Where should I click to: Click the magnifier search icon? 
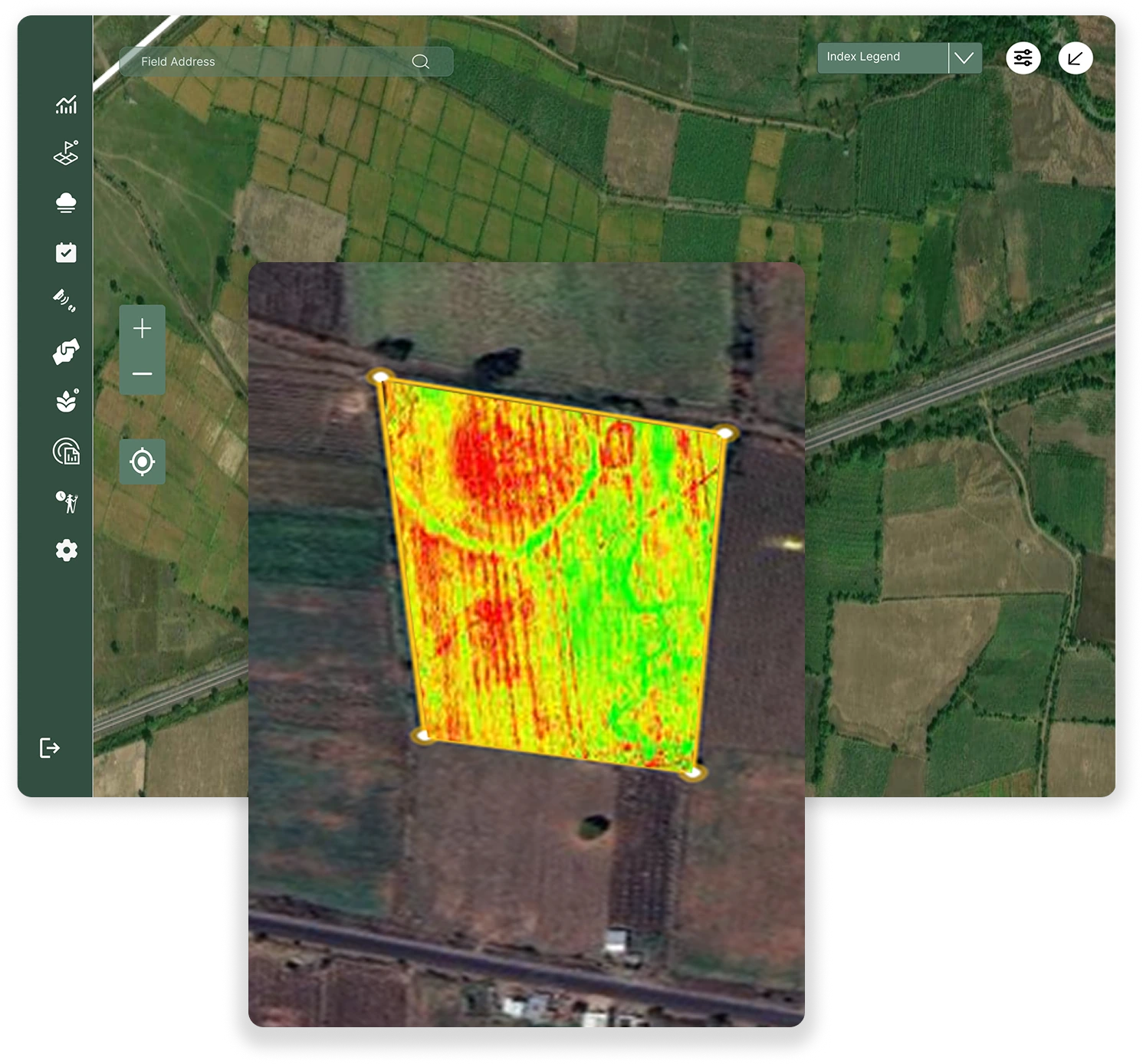tap(420, 61)
